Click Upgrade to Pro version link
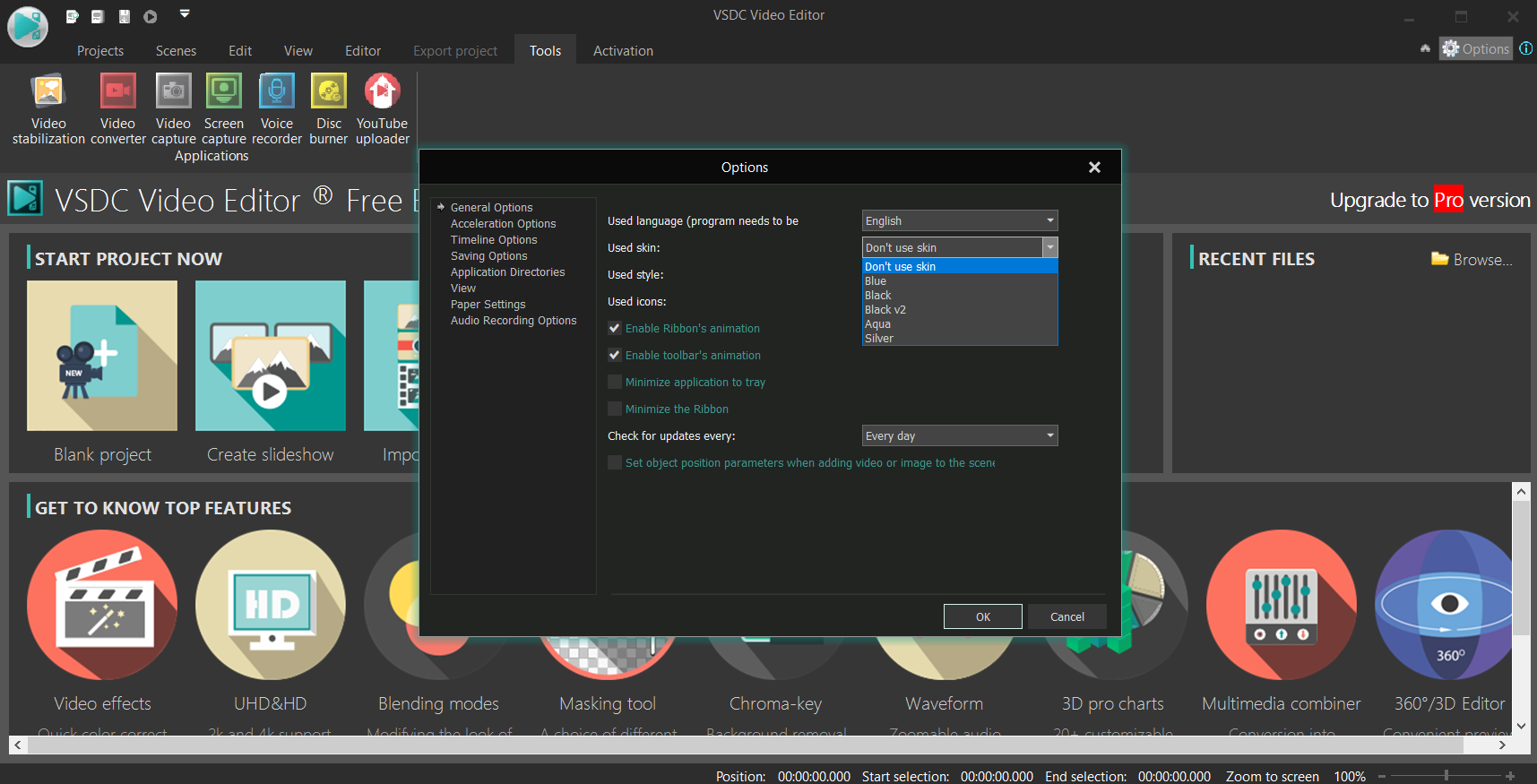 pos(1430,200)
